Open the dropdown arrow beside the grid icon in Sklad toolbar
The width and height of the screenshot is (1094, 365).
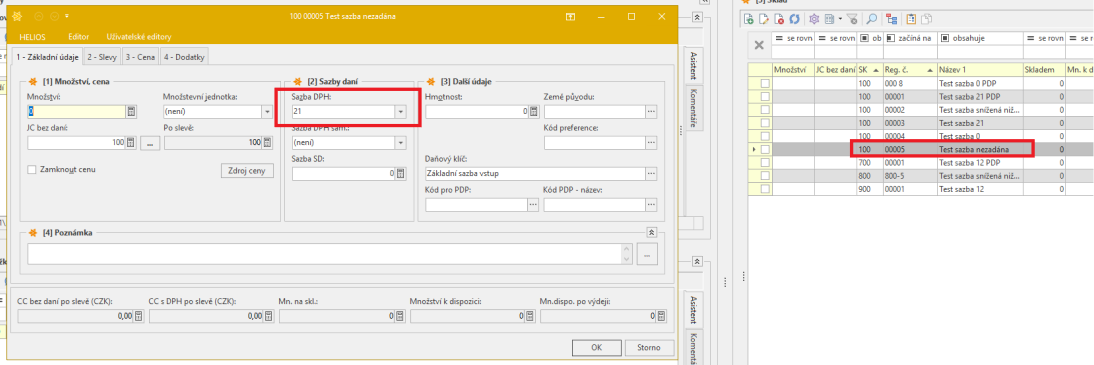(841, 20)
